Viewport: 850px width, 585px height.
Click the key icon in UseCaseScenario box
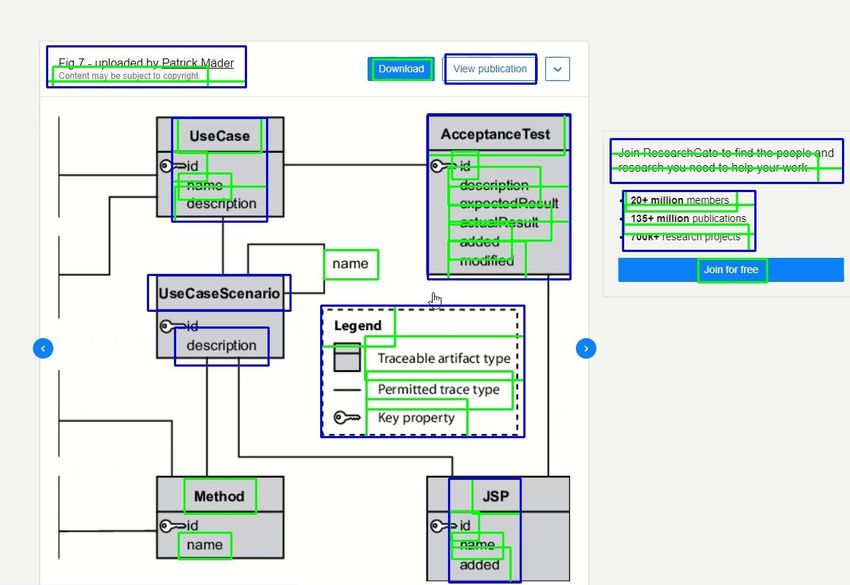[171, 326]
